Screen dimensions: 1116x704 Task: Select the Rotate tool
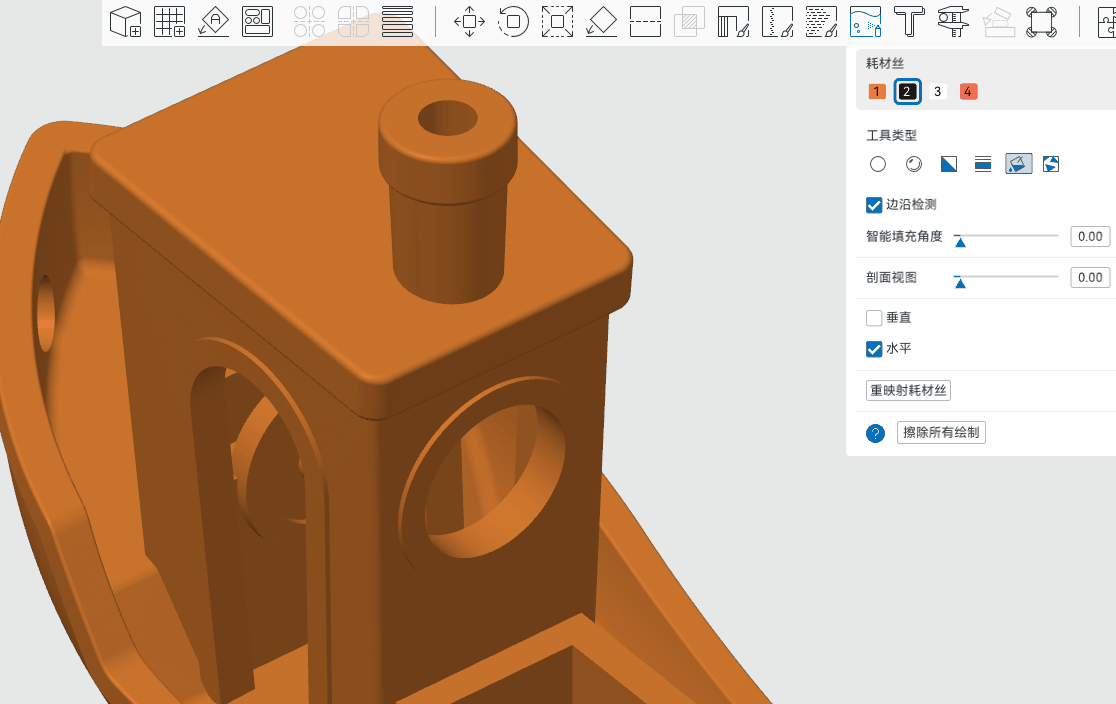coord(513,21)
